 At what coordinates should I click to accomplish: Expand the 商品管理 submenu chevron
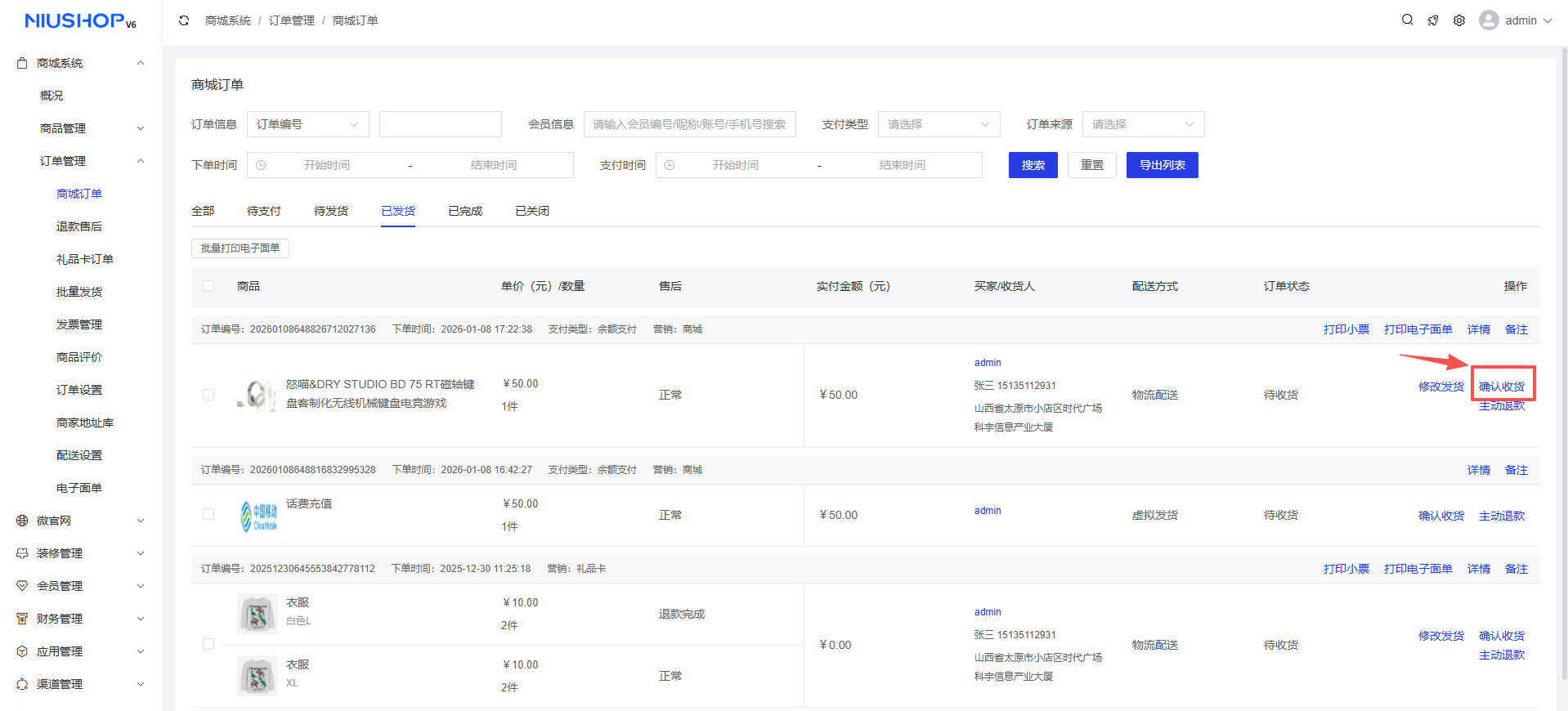click(x=141, y=128)
